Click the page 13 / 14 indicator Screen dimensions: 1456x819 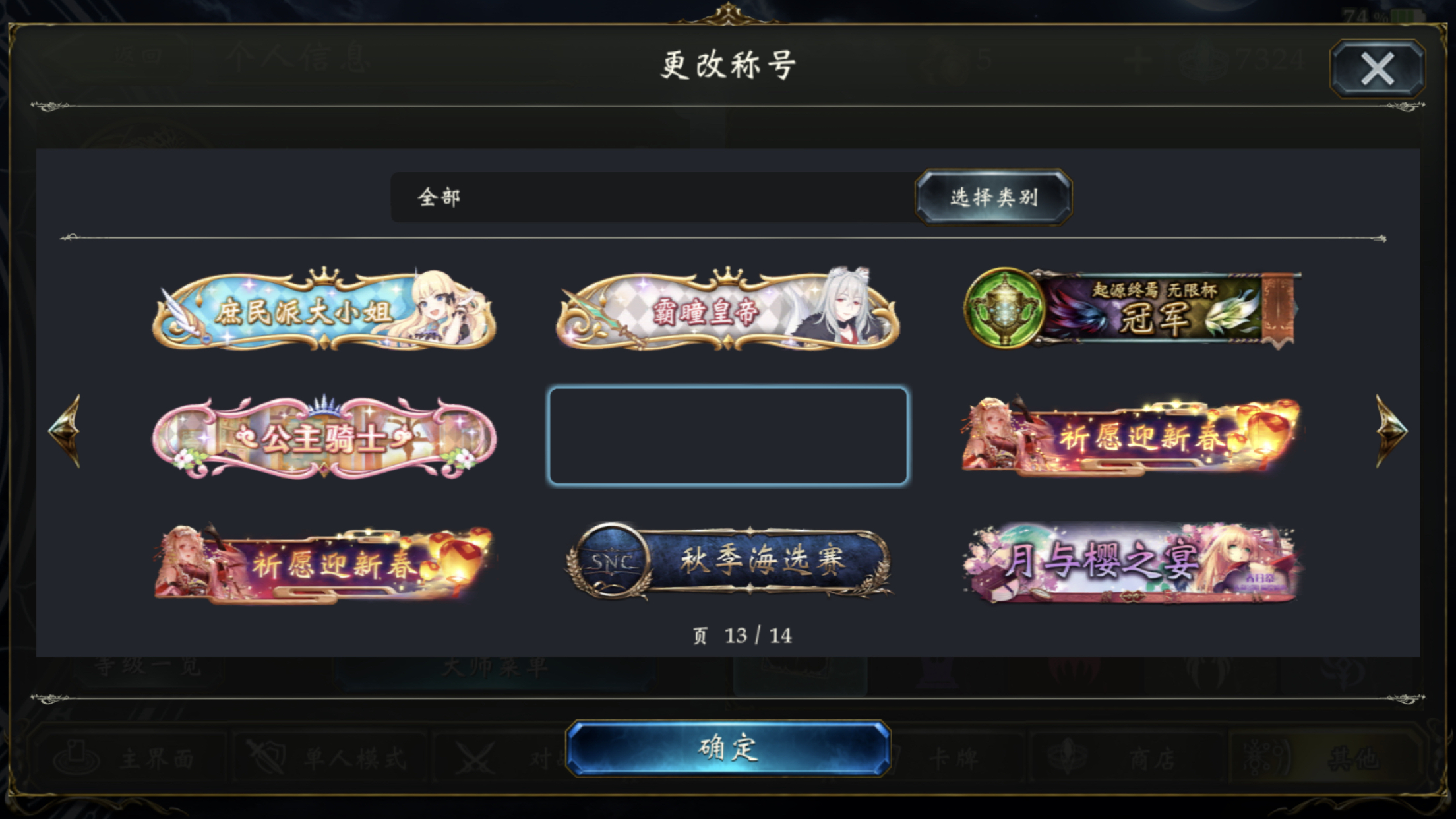coord(743,636)
